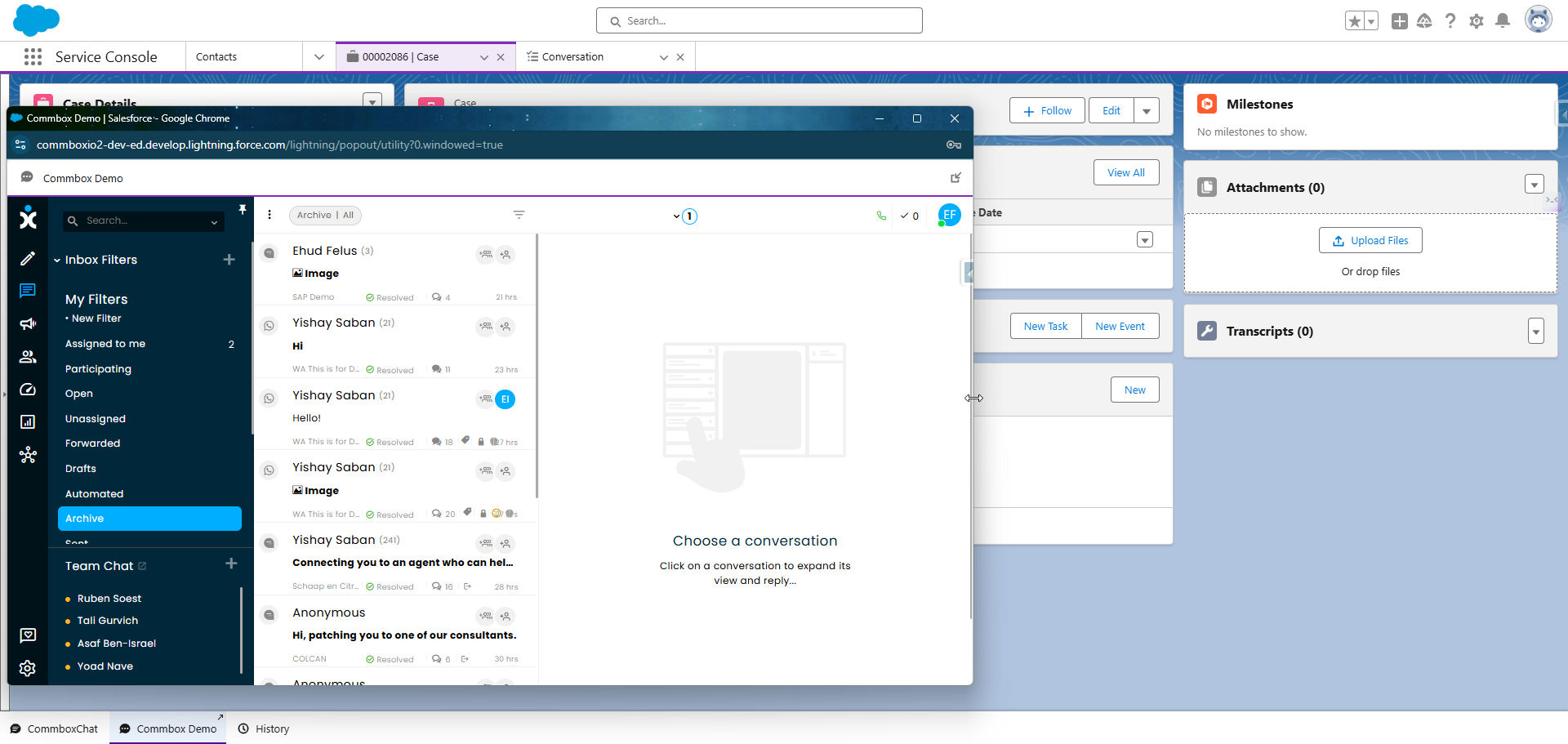Open the network nodes icon in Commbox sidebar
1568x744 pixels.
(x=28, y=455)
